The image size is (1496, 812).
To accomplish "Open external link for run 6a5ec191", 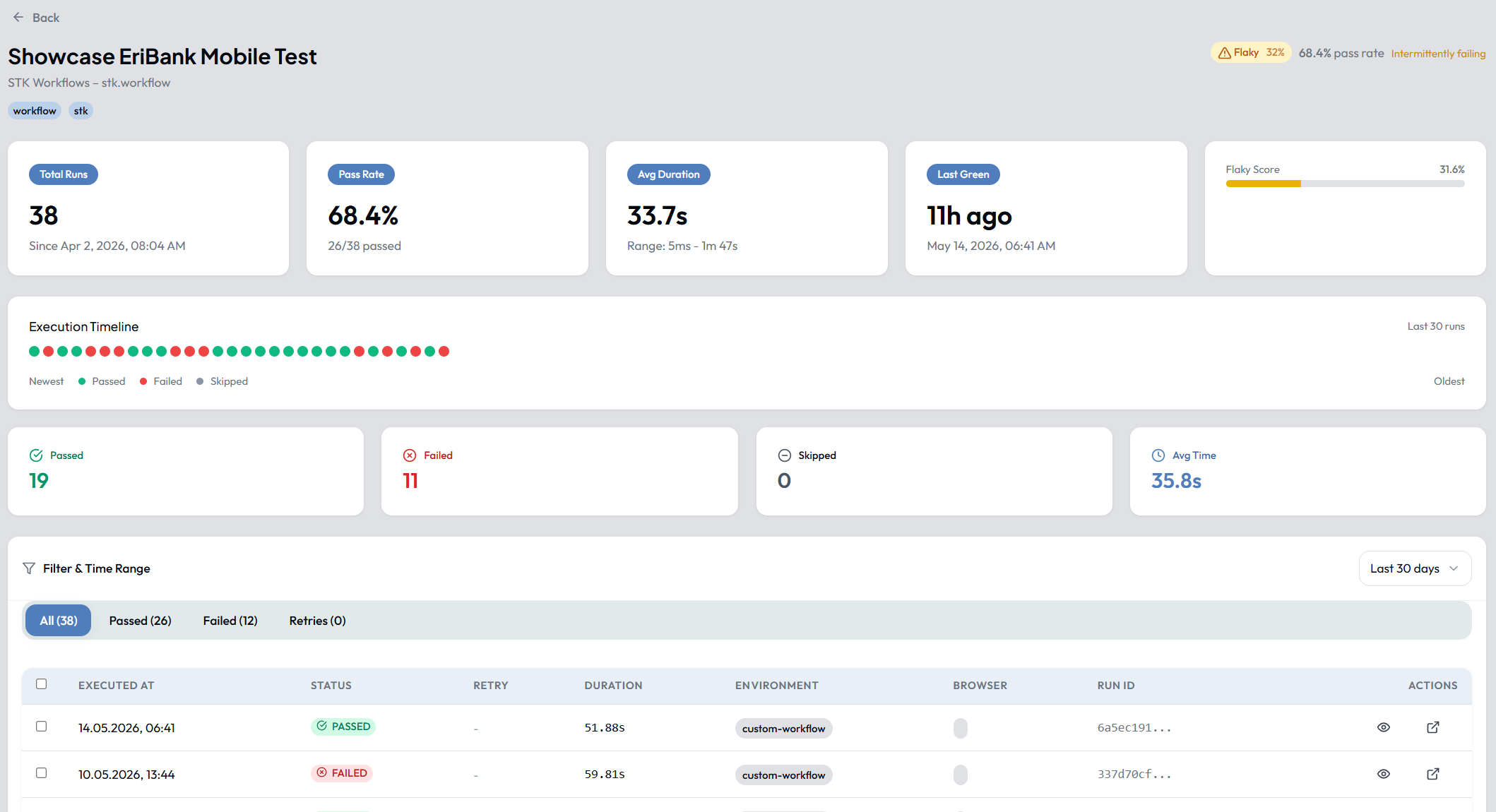I will [x=1433, y=727].
